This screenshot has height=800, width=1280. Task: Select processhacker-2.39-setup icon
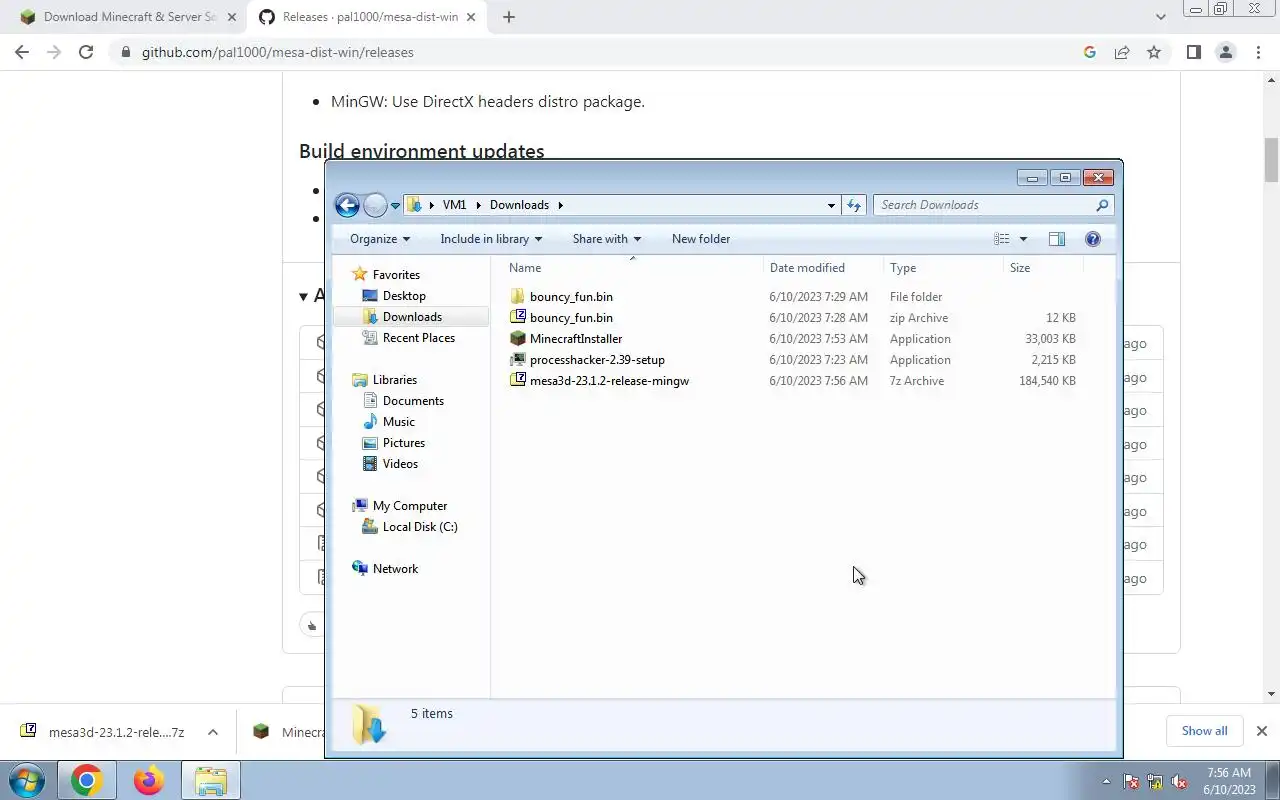click(517, 360)
